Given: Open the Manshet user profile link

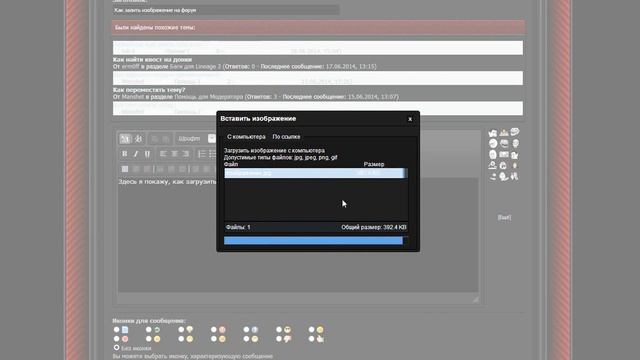Looking at the screenshot, I should click(133, 97).
